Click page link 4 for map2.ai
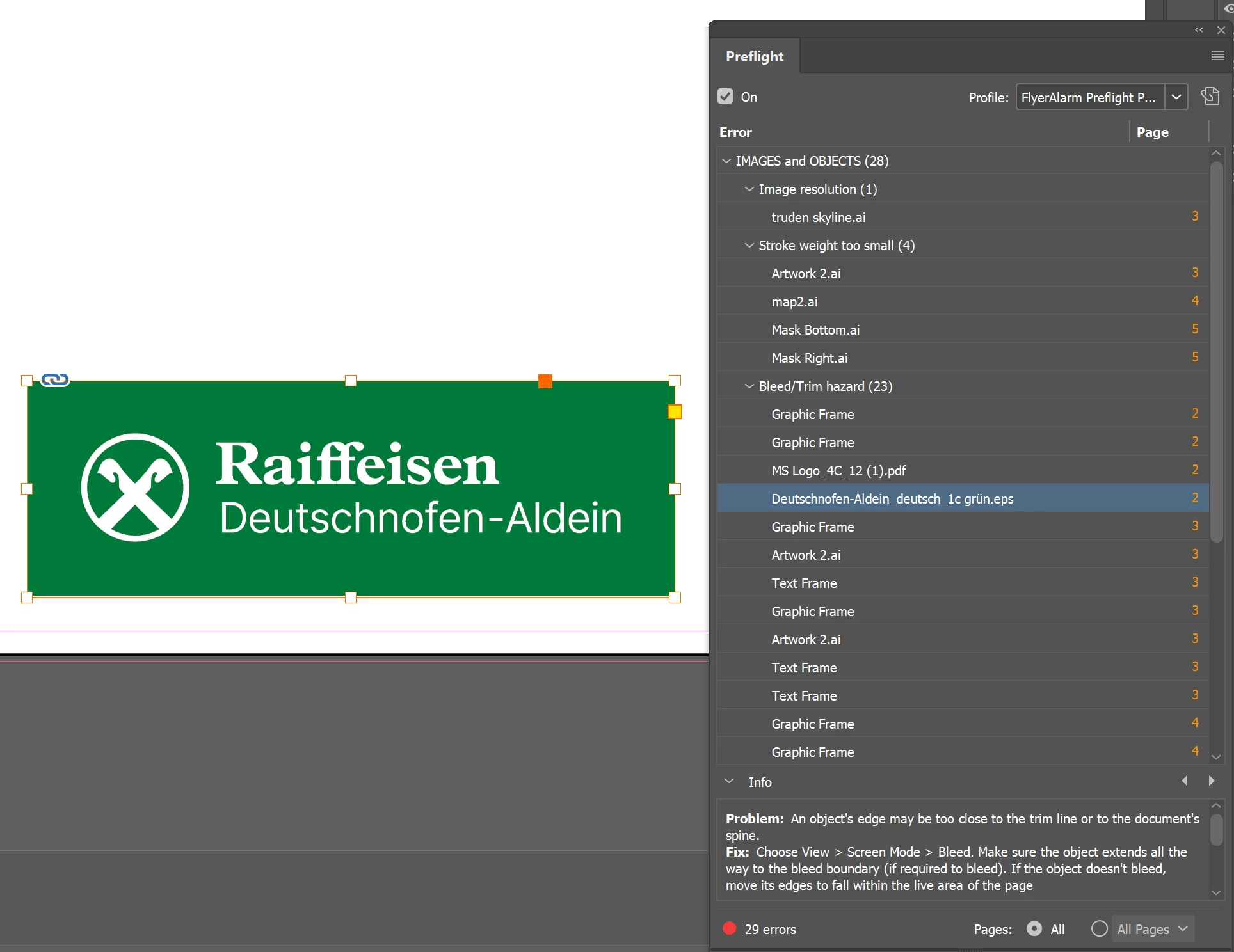This screenshot has height=952, width=1234. coord(1194,301)
